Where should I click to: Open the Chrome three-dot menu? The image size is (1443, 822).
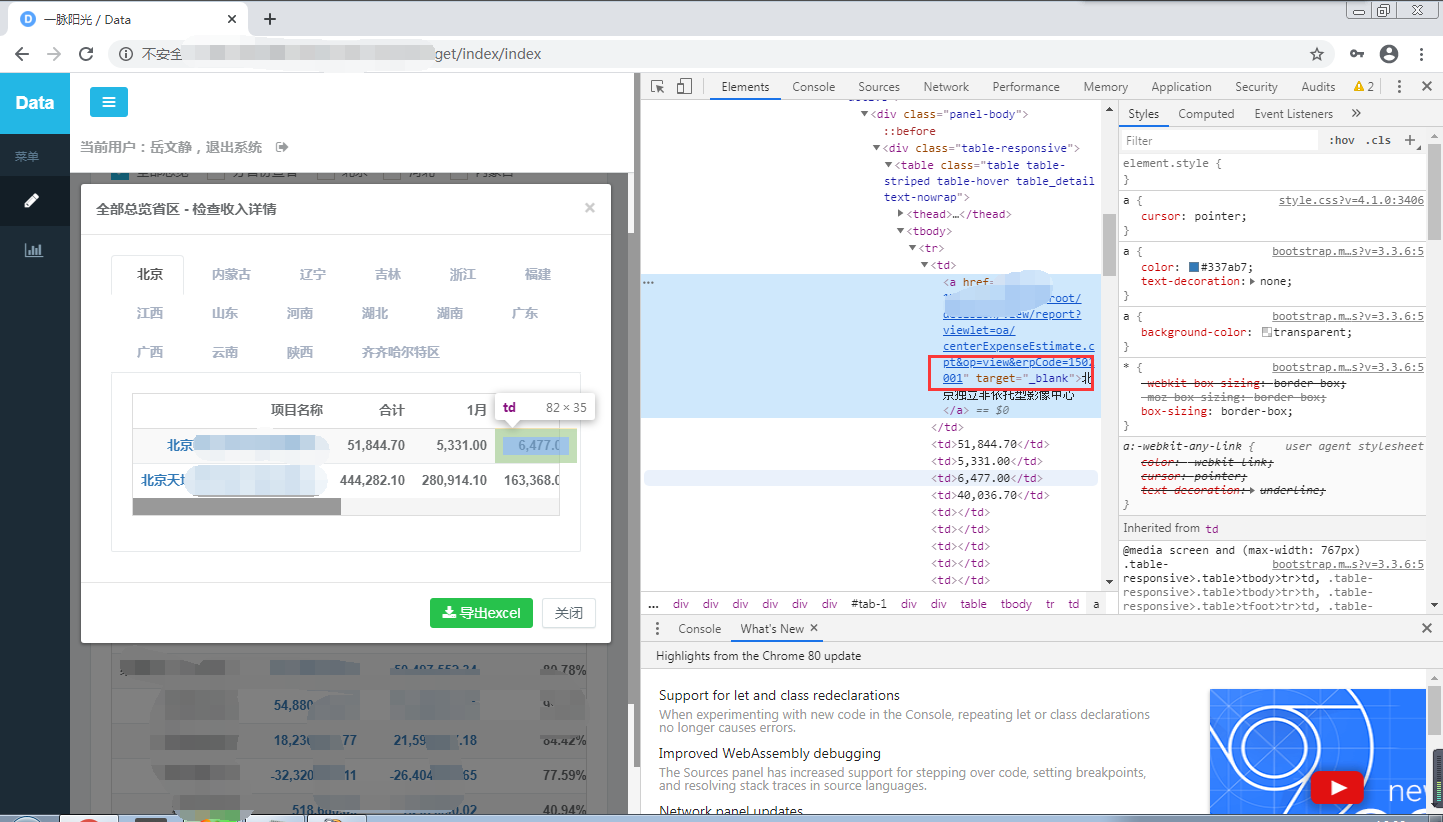[1421, 54]
